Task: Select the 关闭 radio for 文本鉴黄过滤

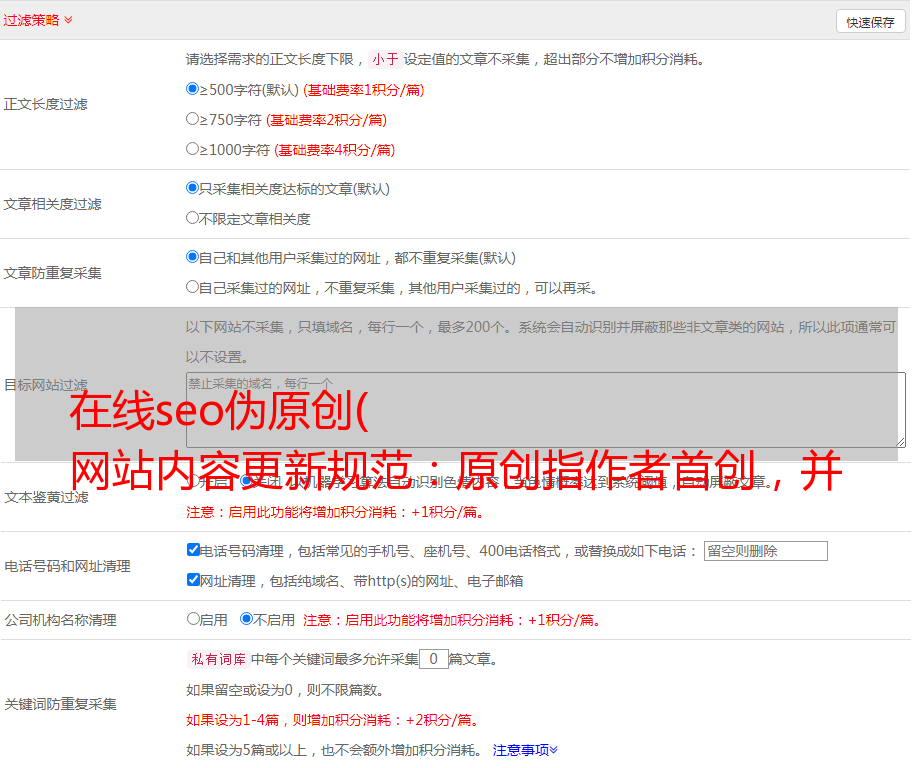Action: click(x=246, y=481)
